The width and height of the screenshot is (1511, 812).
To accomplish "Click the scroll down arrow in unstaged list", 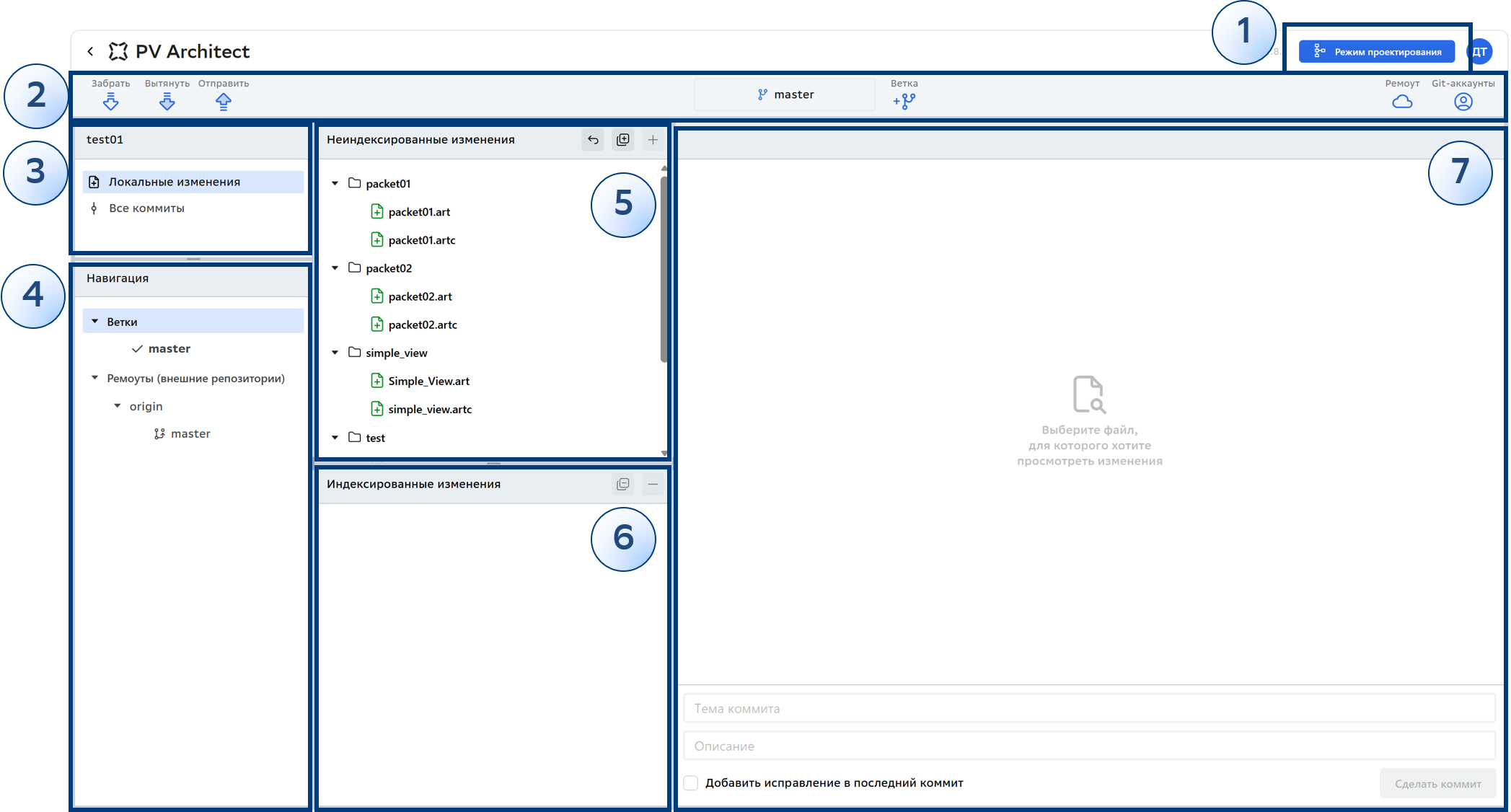I will [x=664, y=454].
